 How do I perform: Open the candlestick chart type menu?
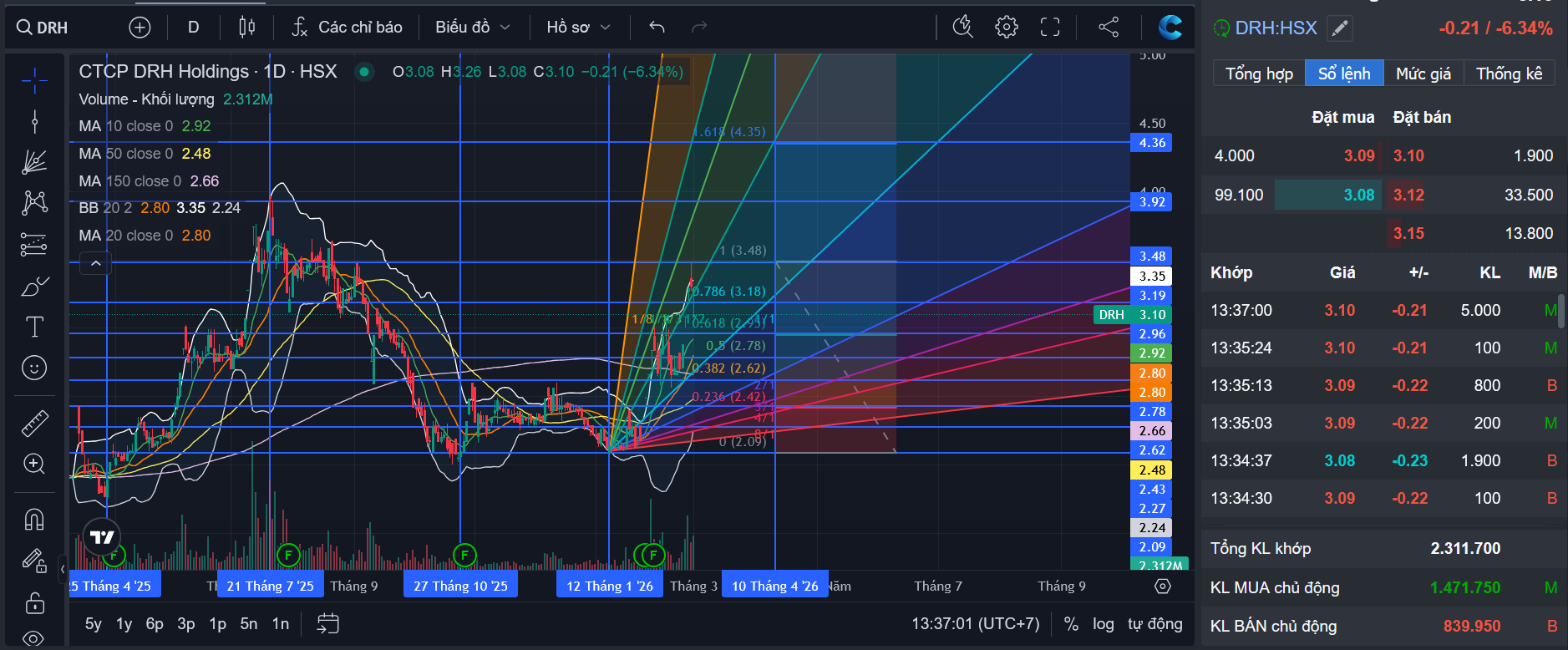[246, 28]
